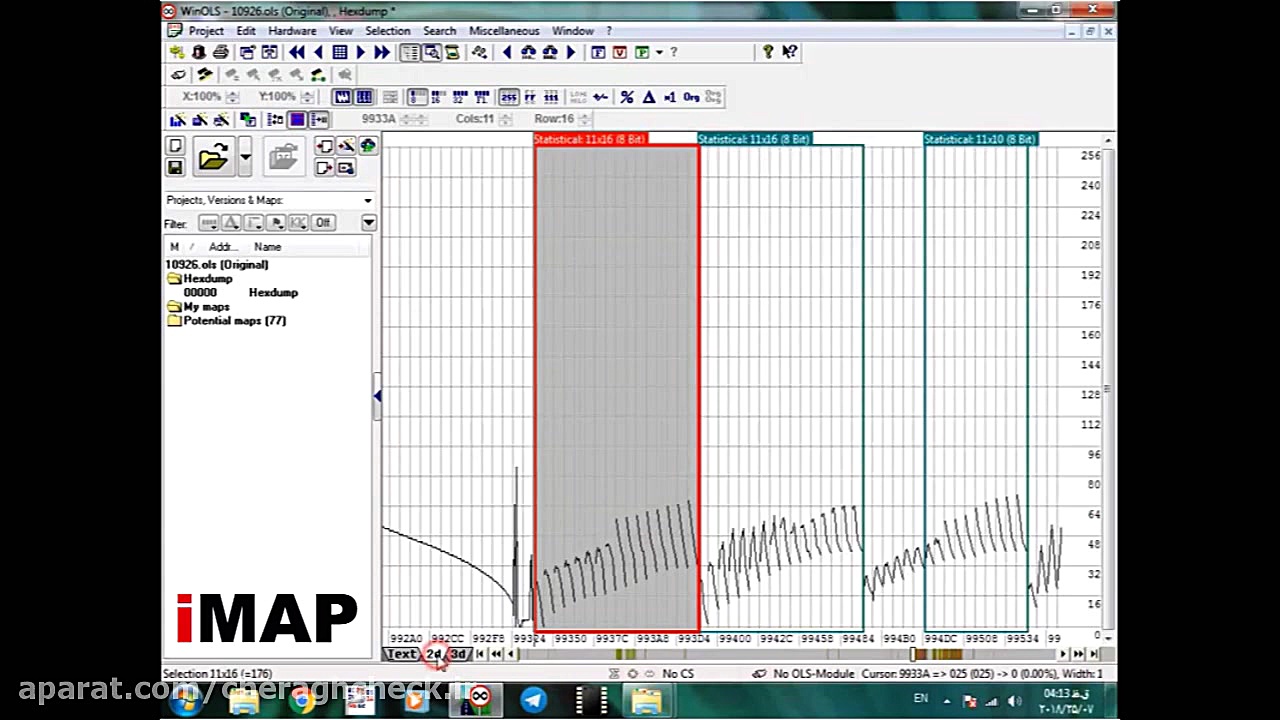Screen dimensions: 1280x720
Task: Toggle the FF hexadecimal display mode
Action: [x=529, y=97]
